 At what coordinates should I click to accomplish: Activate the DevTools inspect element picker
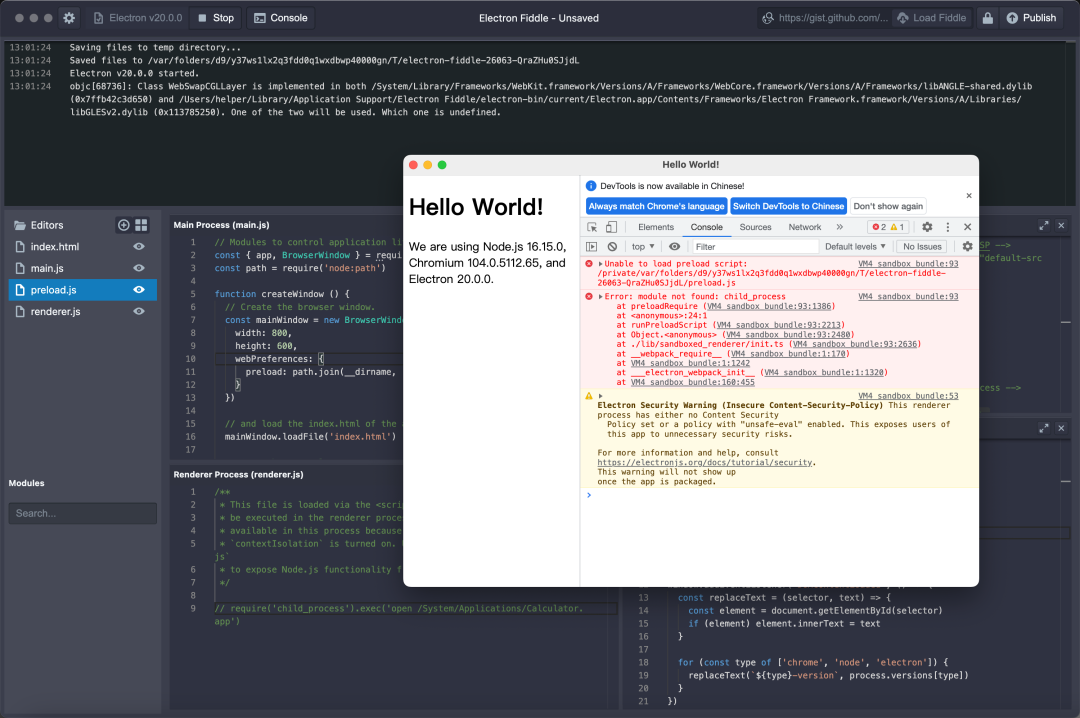(592, 227)
